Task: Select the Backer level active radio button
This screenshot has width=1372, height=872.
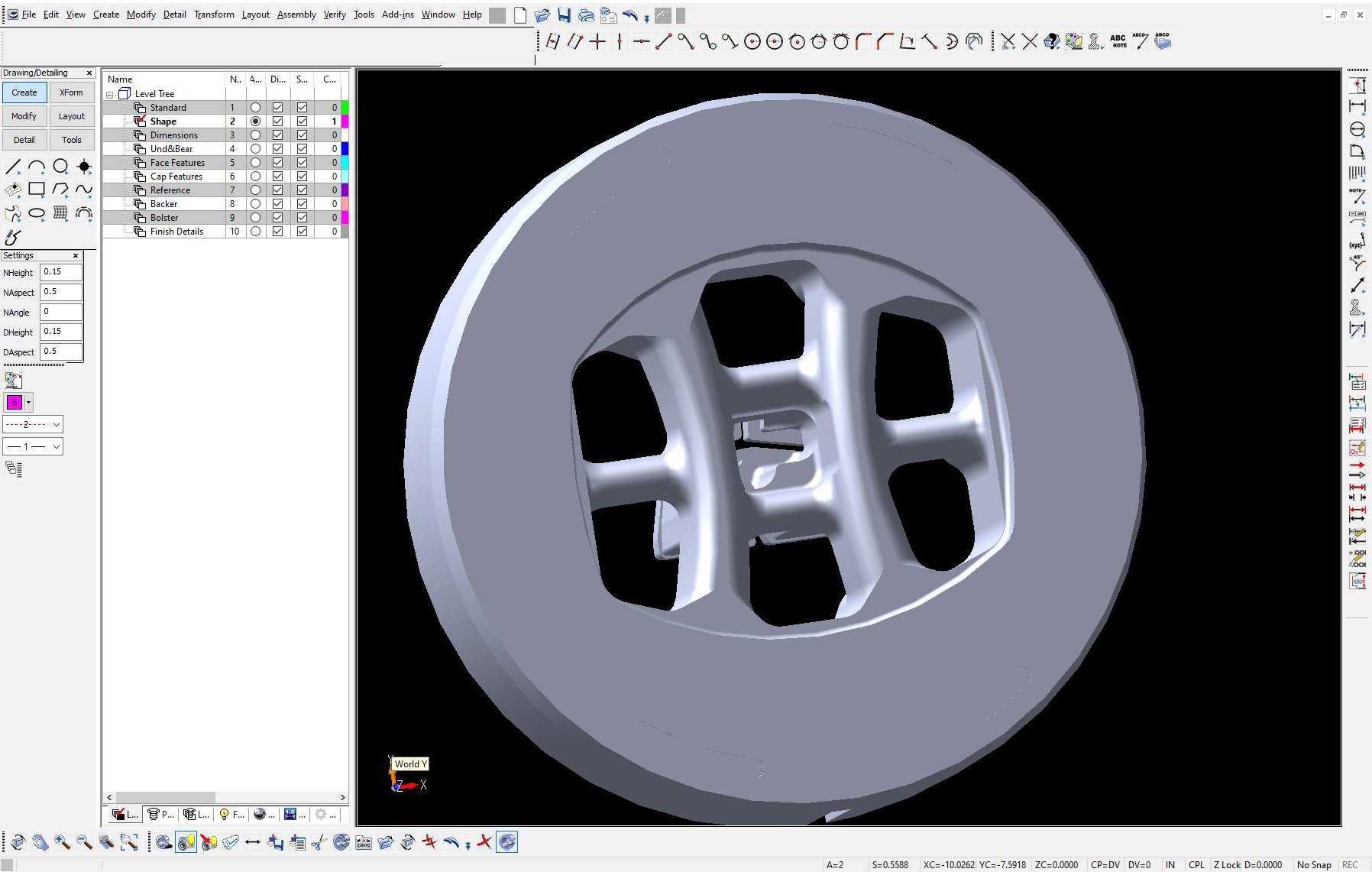Action: pyautogui.click(x=255, y=204)
